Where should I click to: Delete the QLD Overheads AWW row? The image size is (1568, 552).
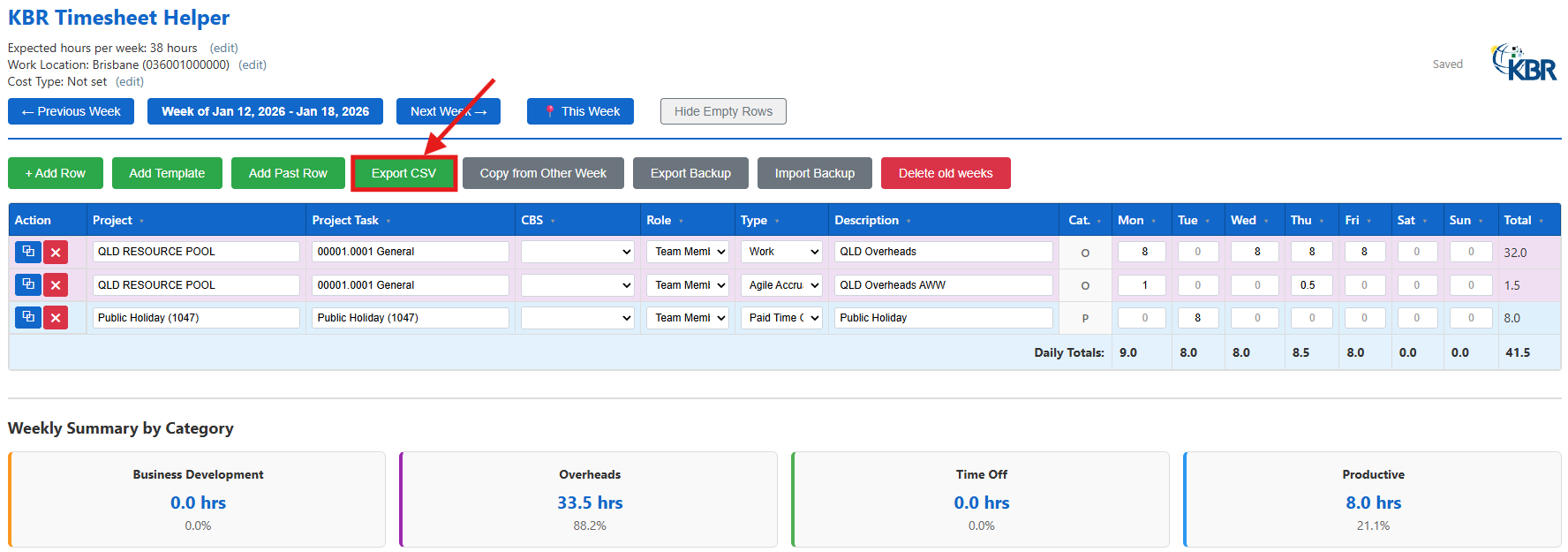click(56, 285)
